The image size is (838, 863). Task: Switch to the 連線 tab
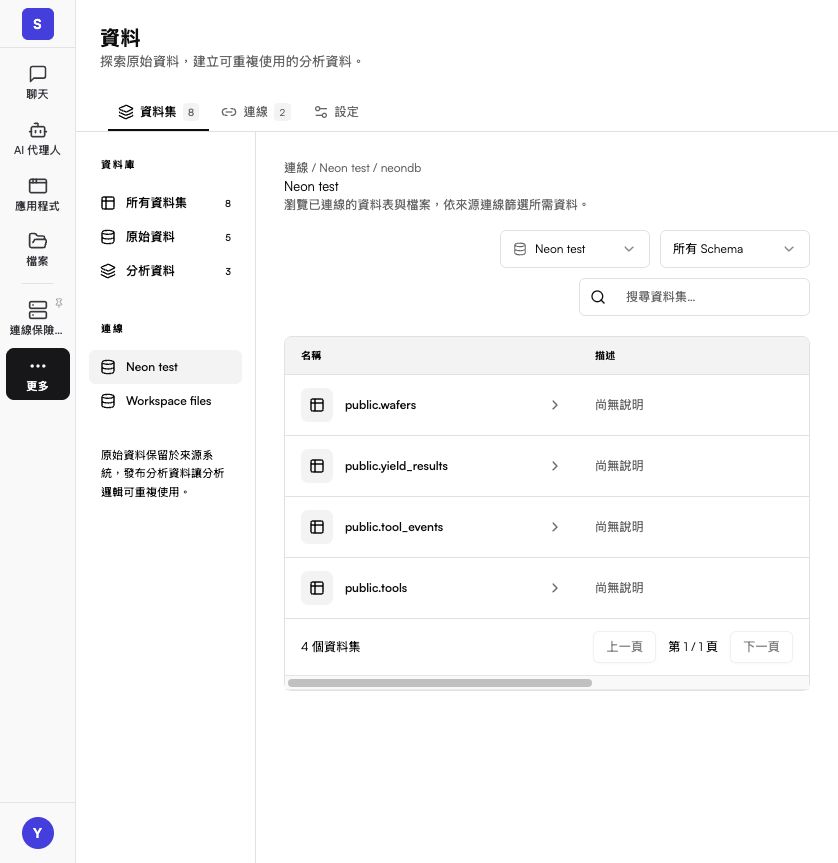[x=255, y=112]
